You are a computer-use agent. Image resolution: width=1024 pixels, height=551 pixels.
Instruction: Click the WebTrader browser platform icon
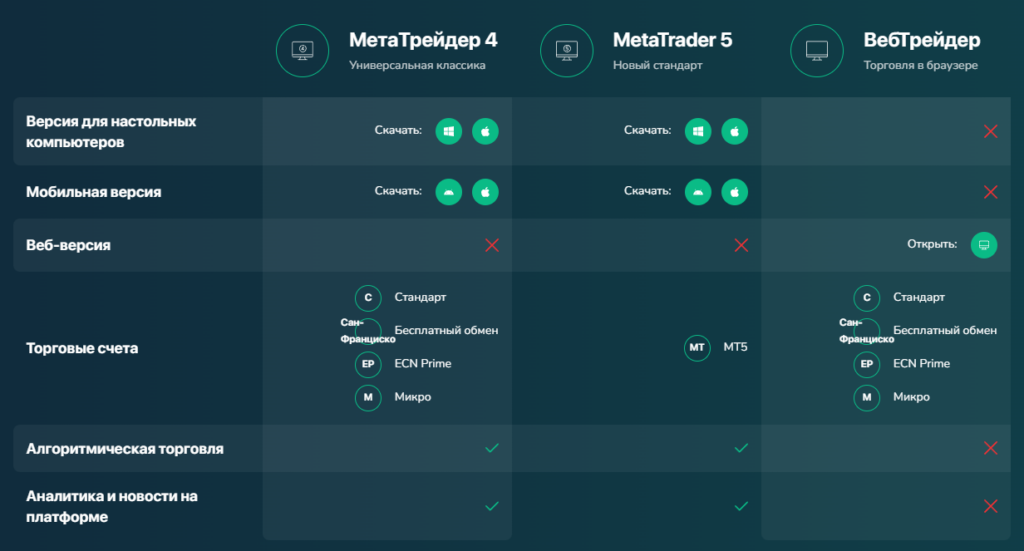pyautogui.click(x=817, y=51)
